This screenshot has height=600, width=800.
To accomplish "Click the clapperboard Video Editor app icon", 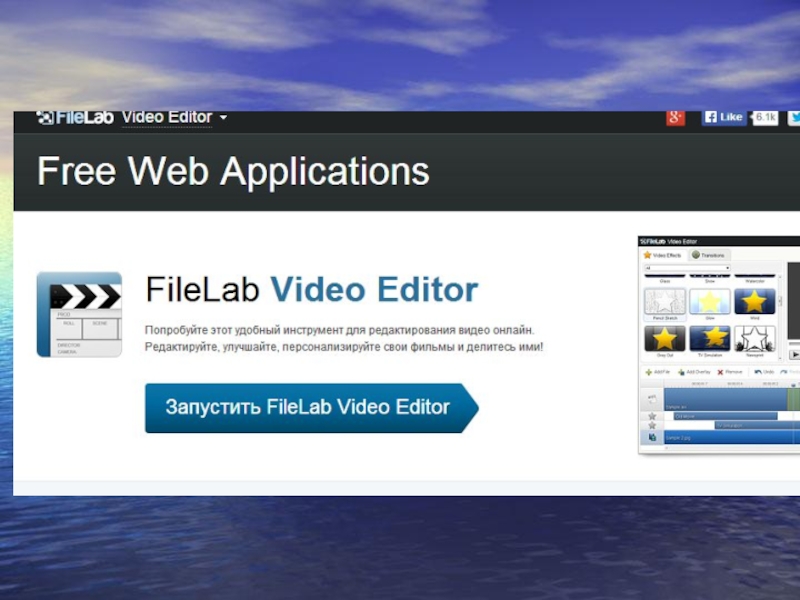I will [79, 314].
